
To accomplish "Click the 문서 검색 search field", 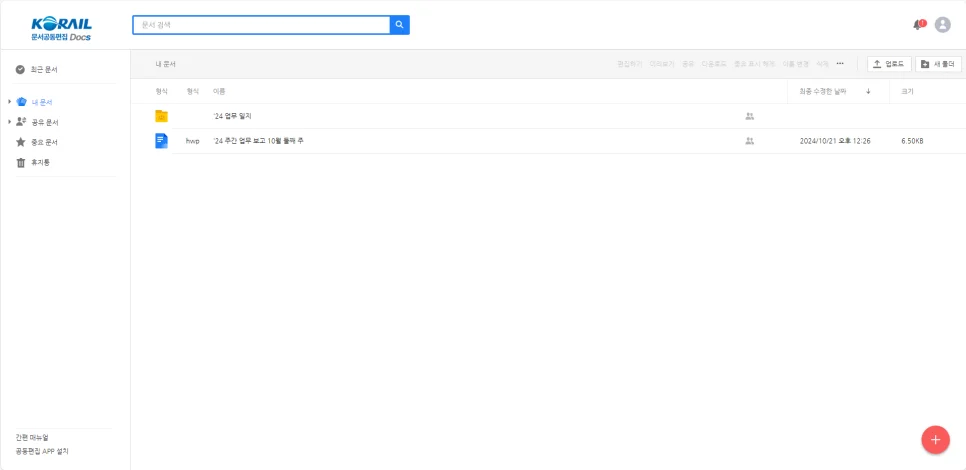I will 260,25.
